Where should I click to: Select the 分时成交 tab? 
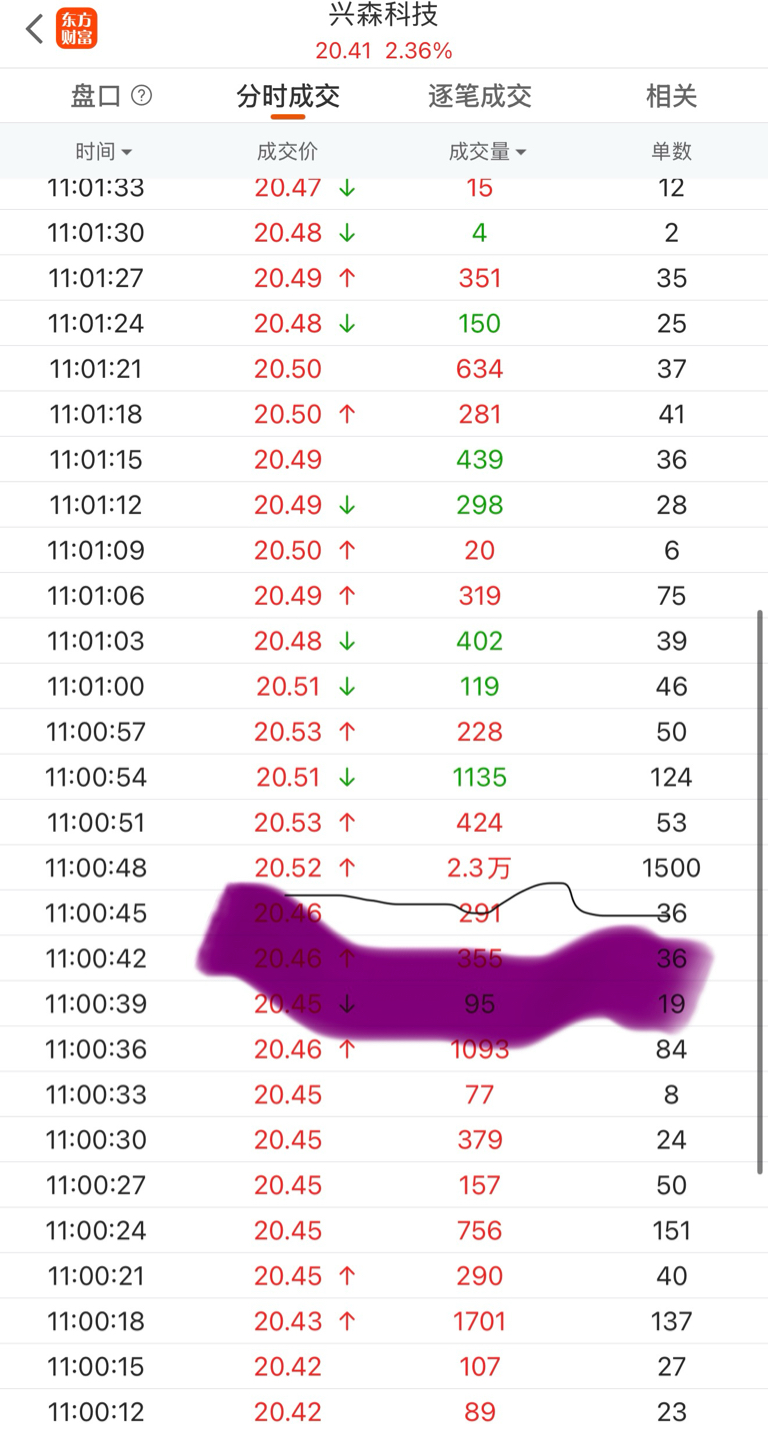tap(288, 96)
